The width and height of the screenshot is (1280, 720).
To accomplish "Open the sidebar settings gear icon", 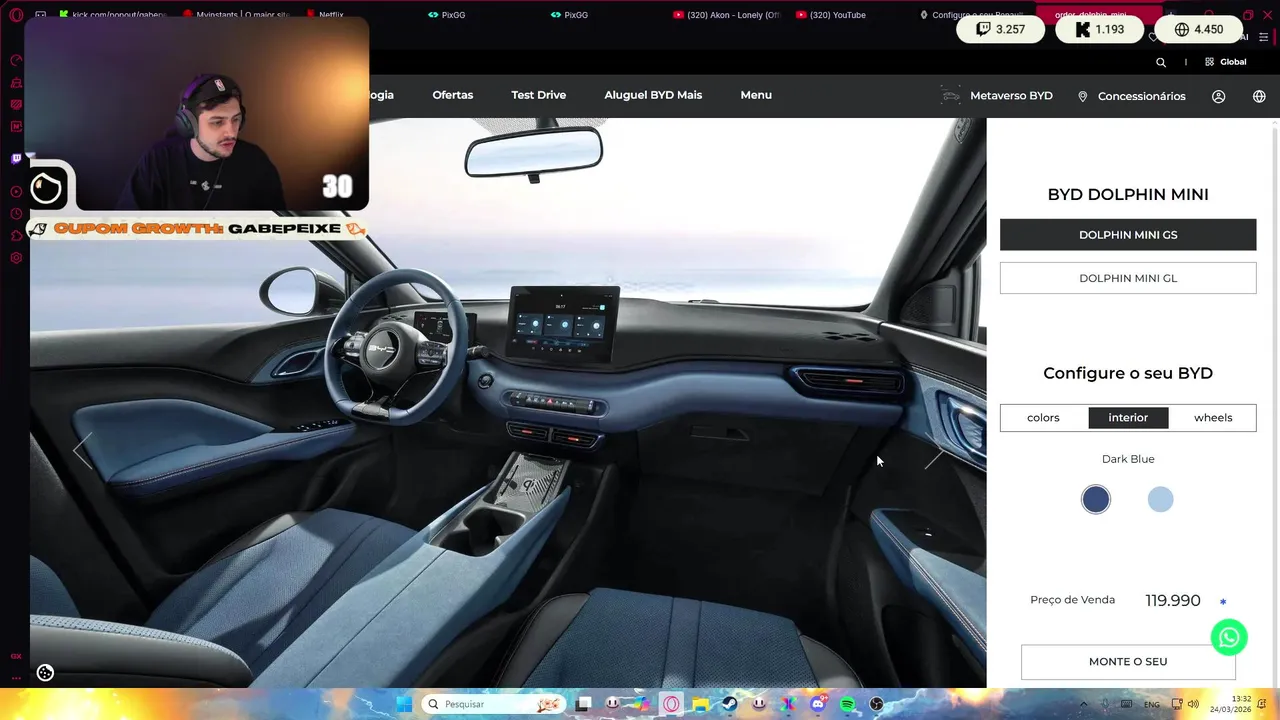I will coord(16,258).
